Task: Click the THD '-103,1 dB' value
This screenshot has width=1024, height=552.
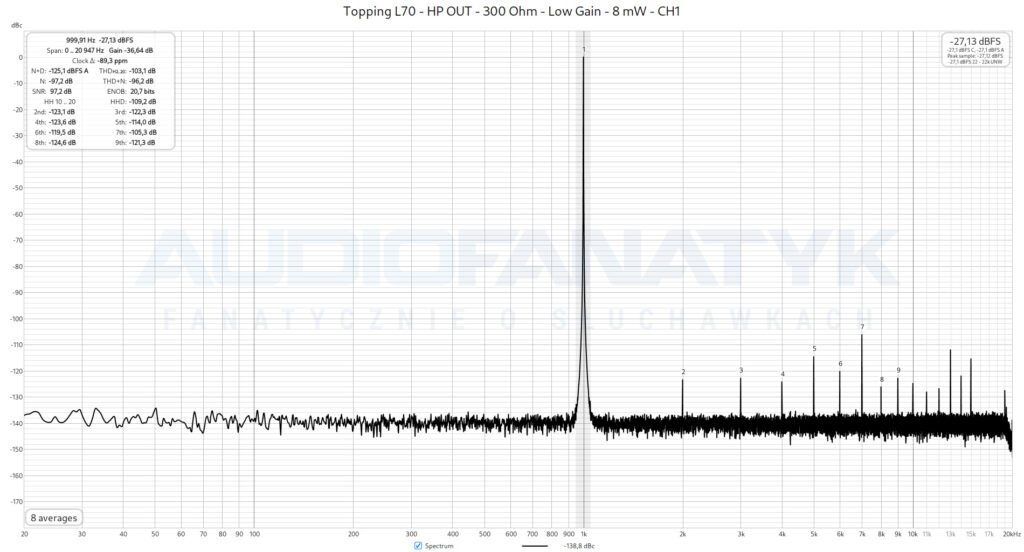Action: click(142, 71)
